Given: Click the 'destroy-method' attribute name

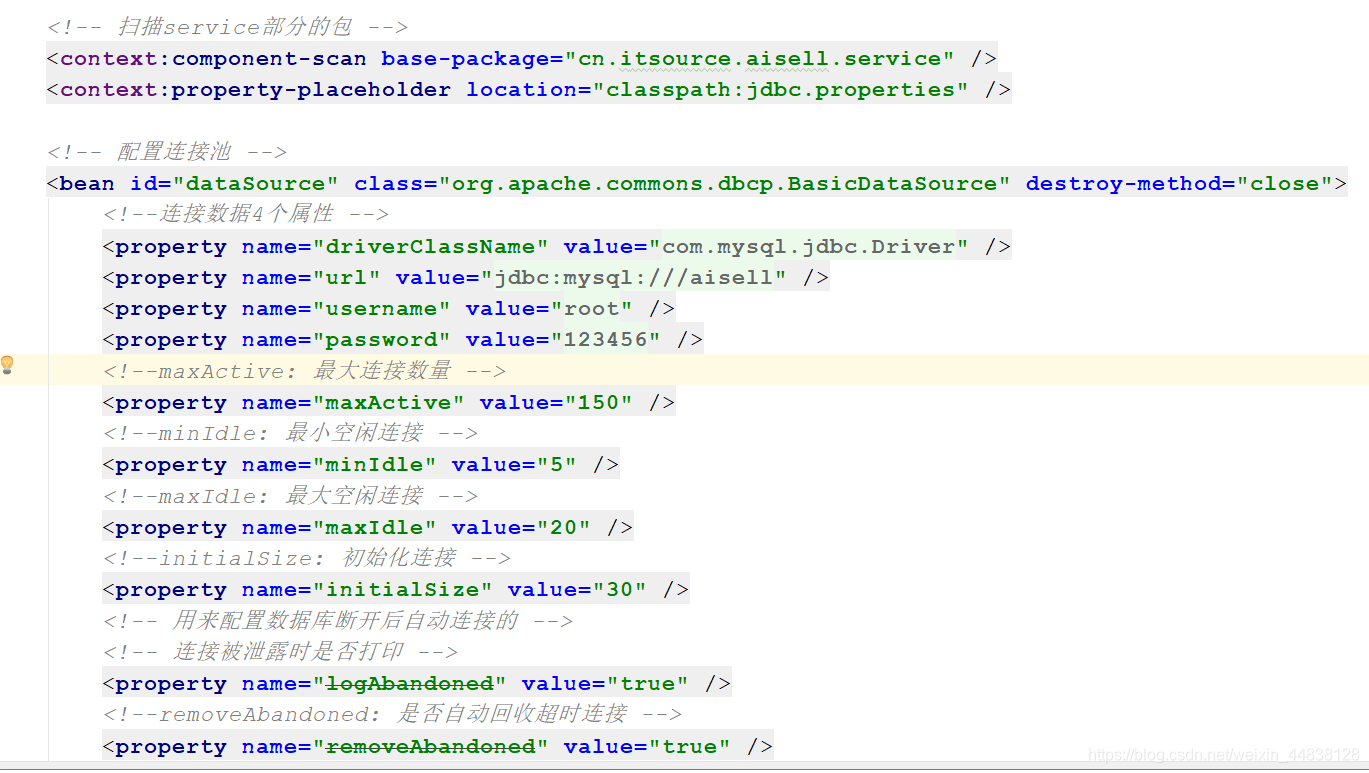Looking at the screenshot, I should click(x=1123, y=184).
